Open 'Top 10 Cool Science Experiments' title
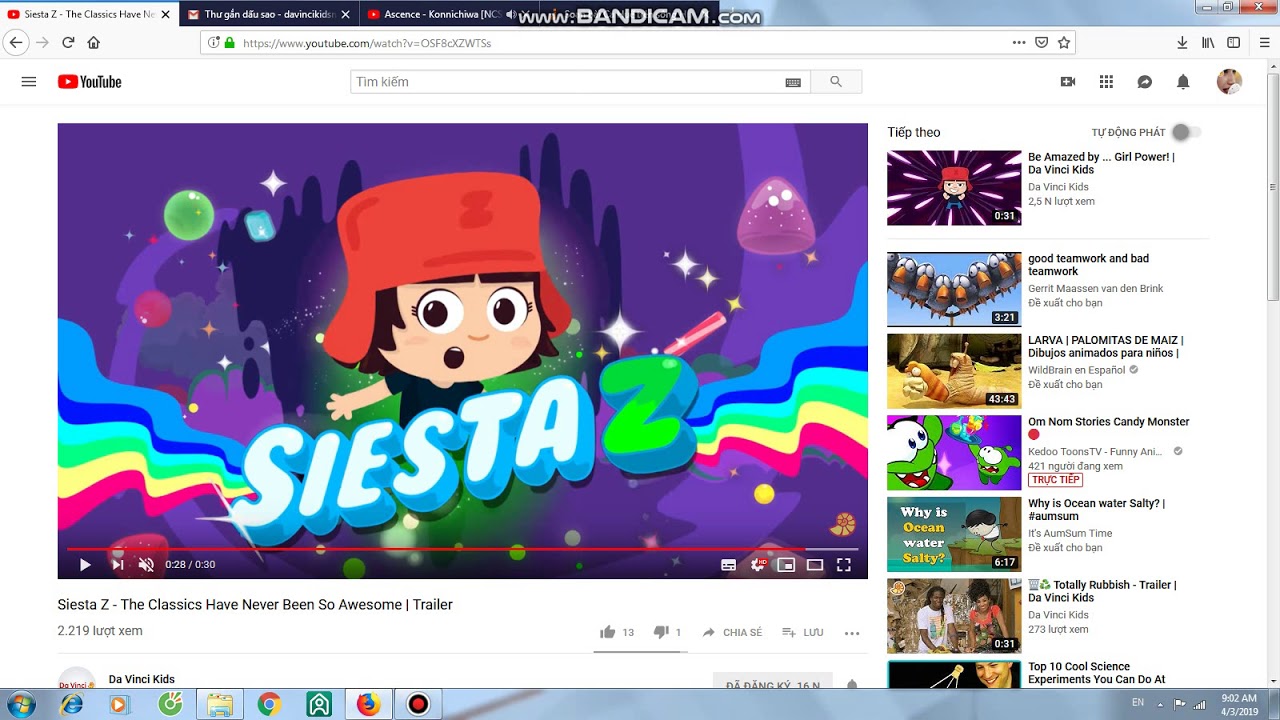Viewport: 1280px width, 720px height. pyautogui.click(x=1097, y=673)
